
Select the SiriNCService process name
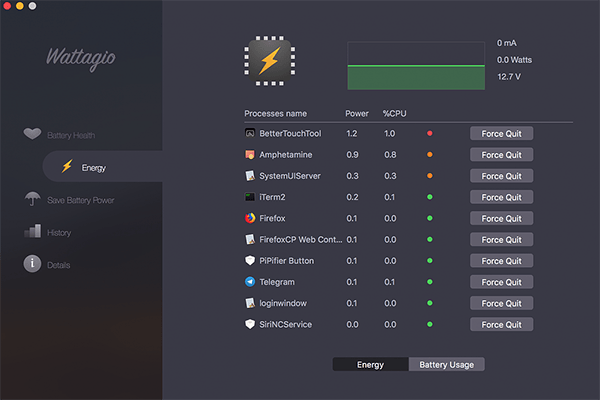point(285,324)
